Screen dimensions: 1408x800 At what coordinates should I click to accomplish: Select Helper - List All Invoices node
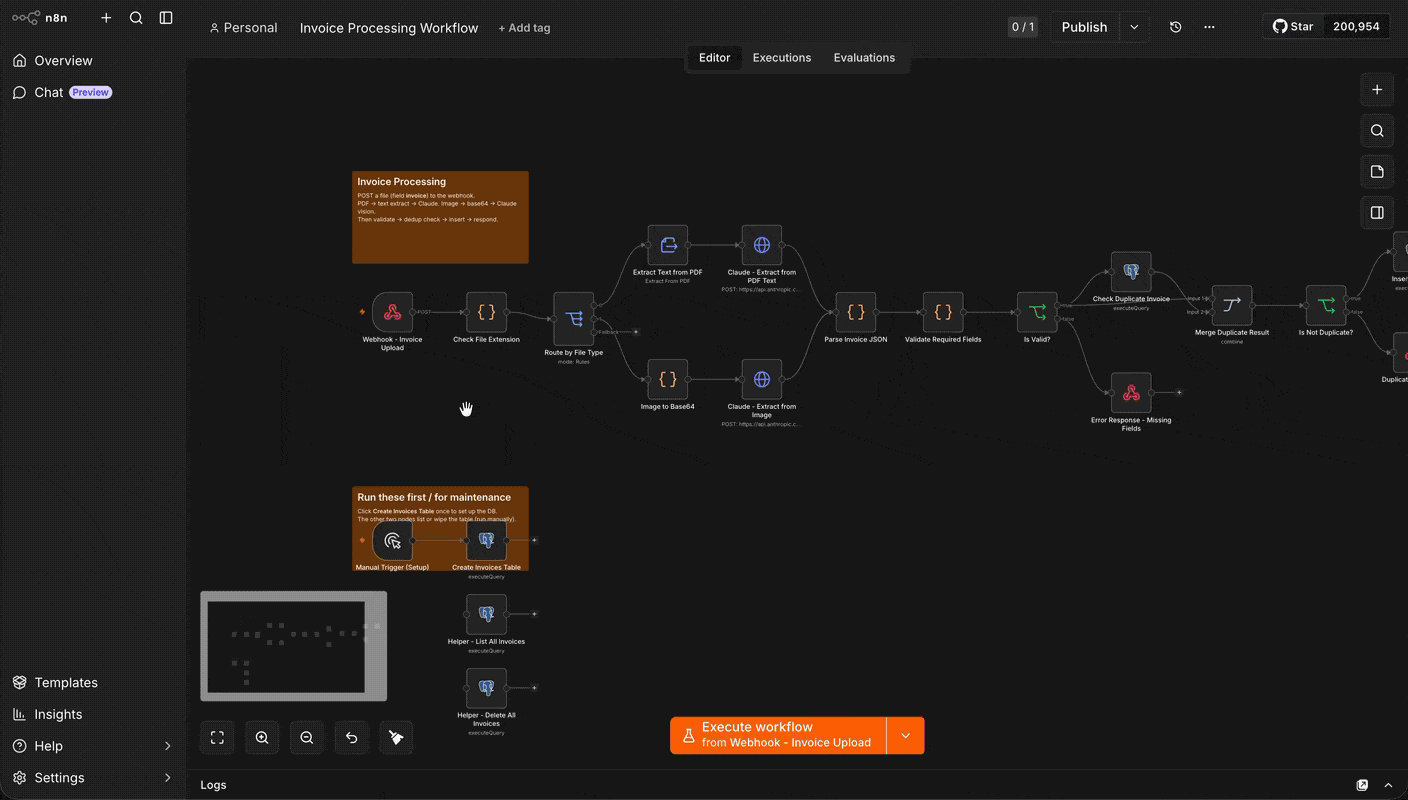click(486, 615)
